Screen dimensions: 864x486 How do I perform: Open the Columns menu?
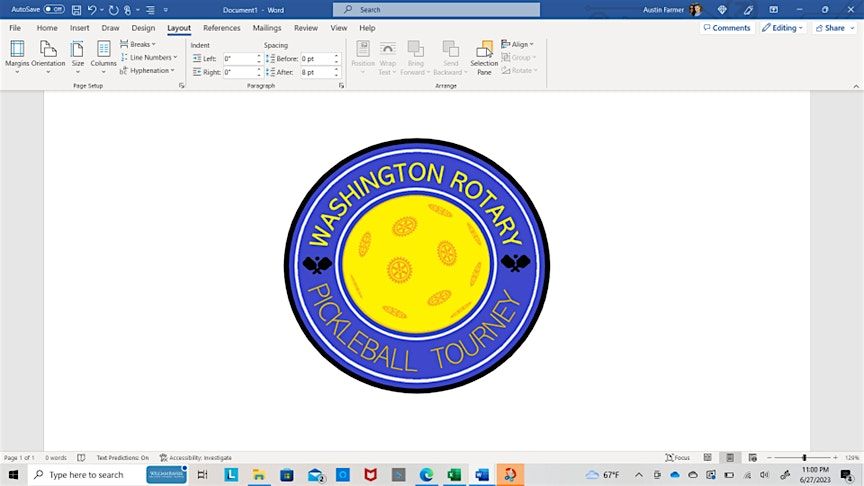point(103,57)
